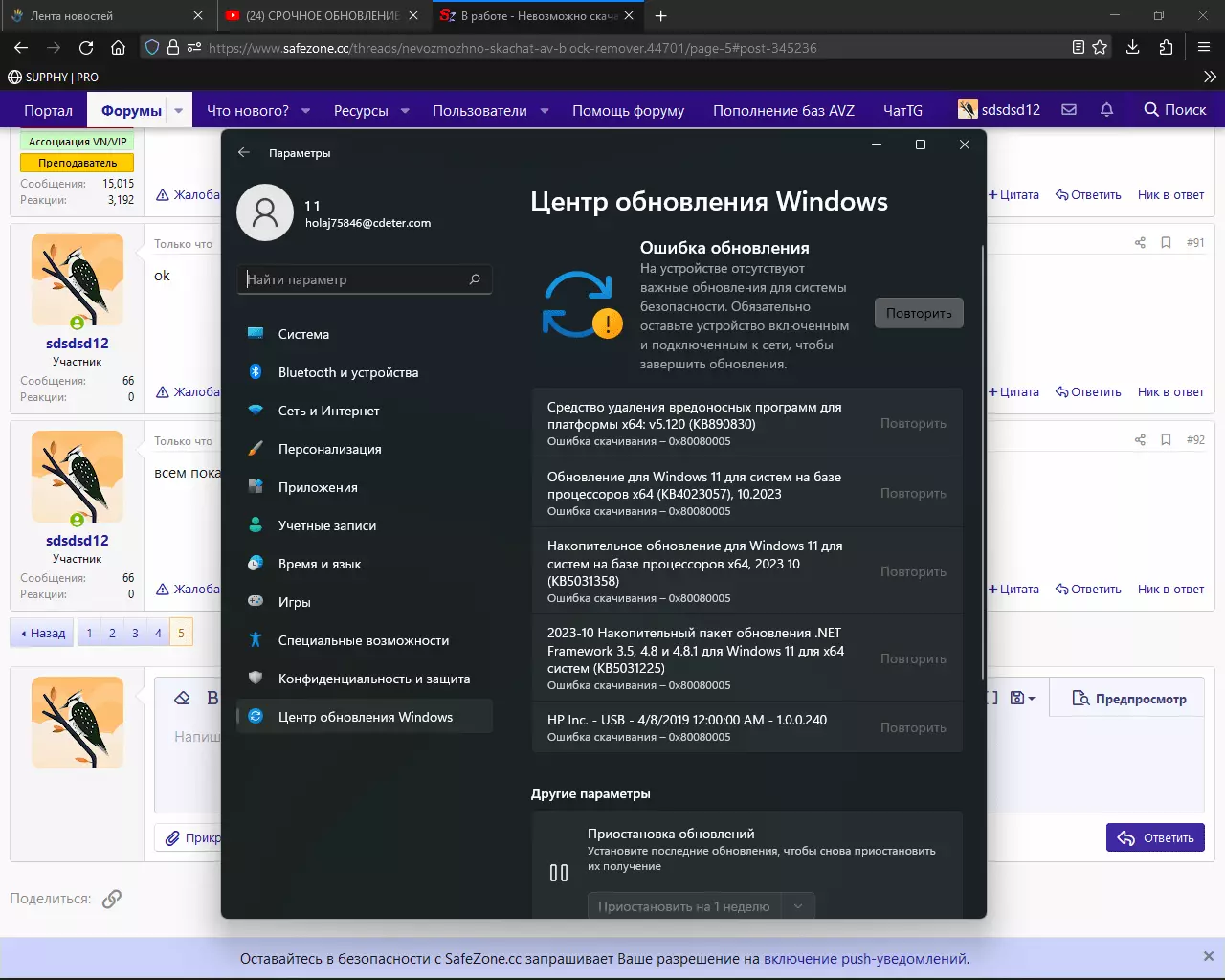The width and height of the screenshot is (1225, 980).
Task: Copy the share link icon beside Поделиться
Action: click(112, 899)
